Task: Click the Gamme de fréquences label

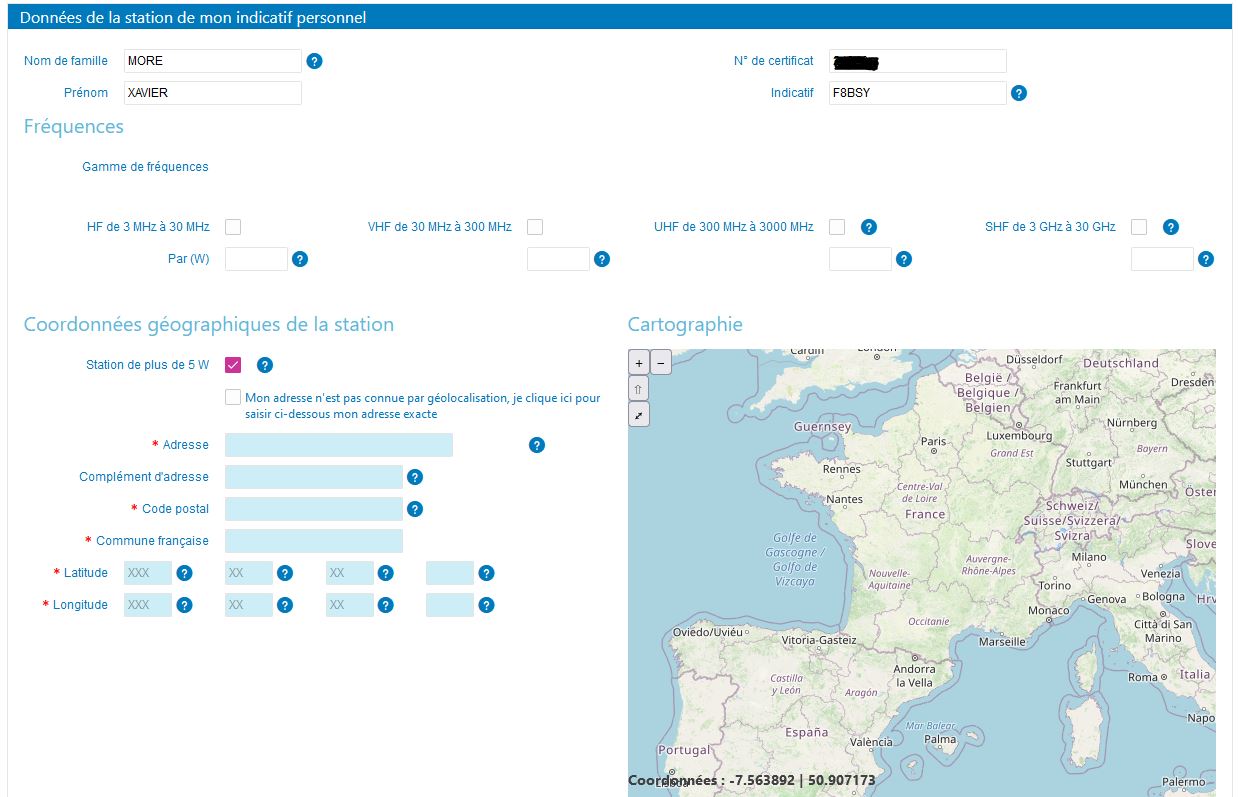Action: (145, 167)
